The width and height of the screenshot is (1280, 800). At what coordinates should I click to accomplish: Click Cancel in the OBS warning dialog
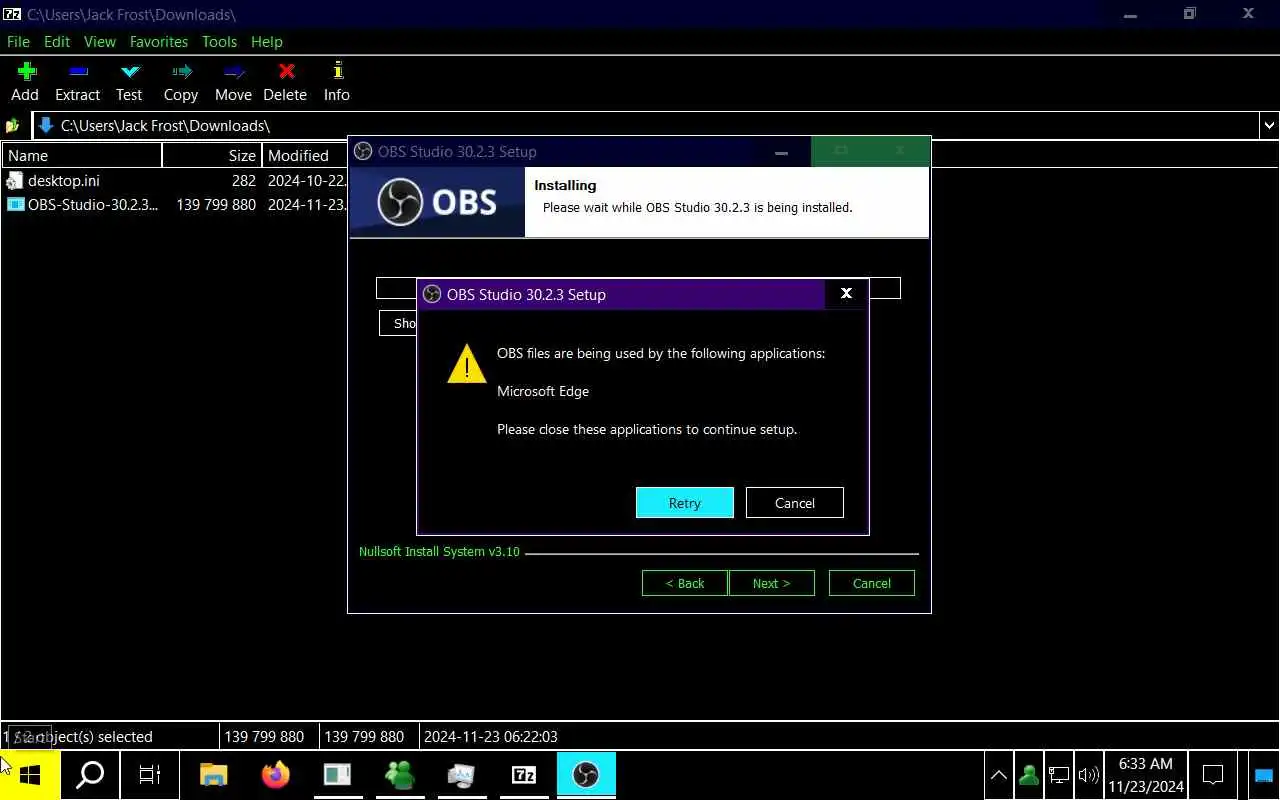pyautogui.click(x=795, y=503)
